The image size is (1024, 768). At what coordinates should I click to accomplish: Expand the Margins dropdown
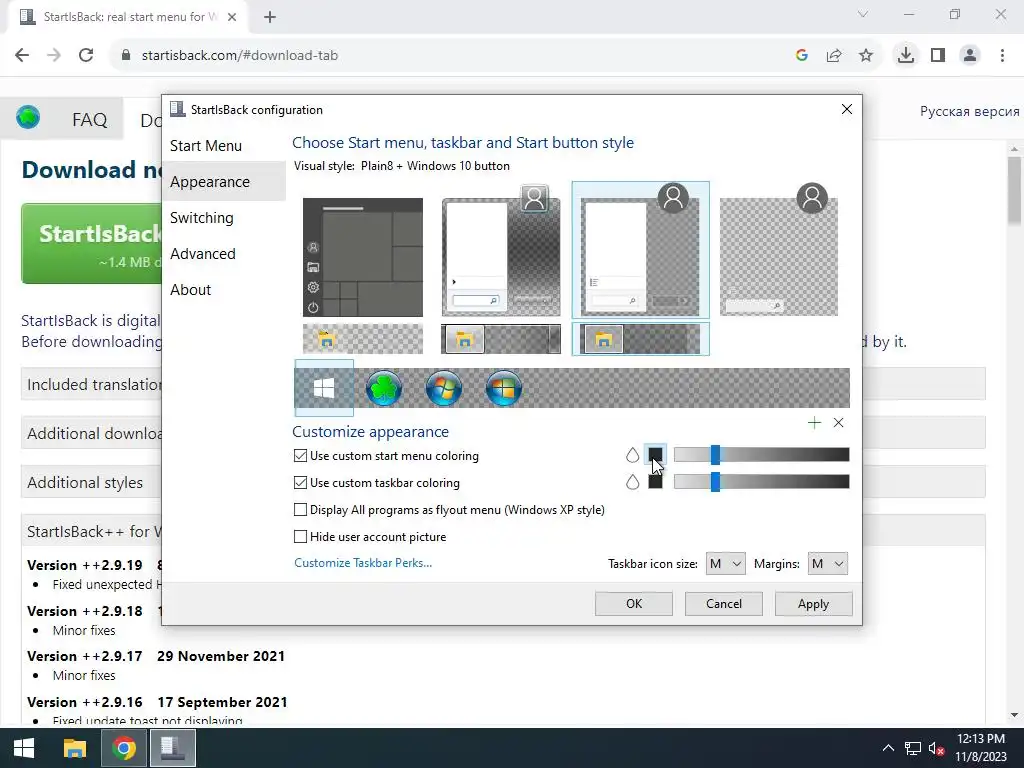pos(827,564)
